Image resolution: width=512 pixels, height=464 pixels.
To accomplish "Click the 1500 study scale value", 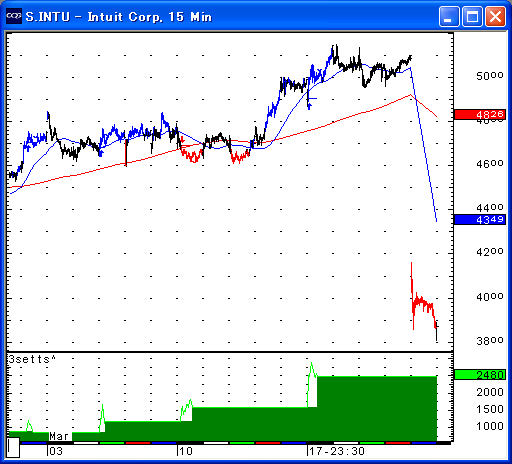I will (x=489, y=409).
